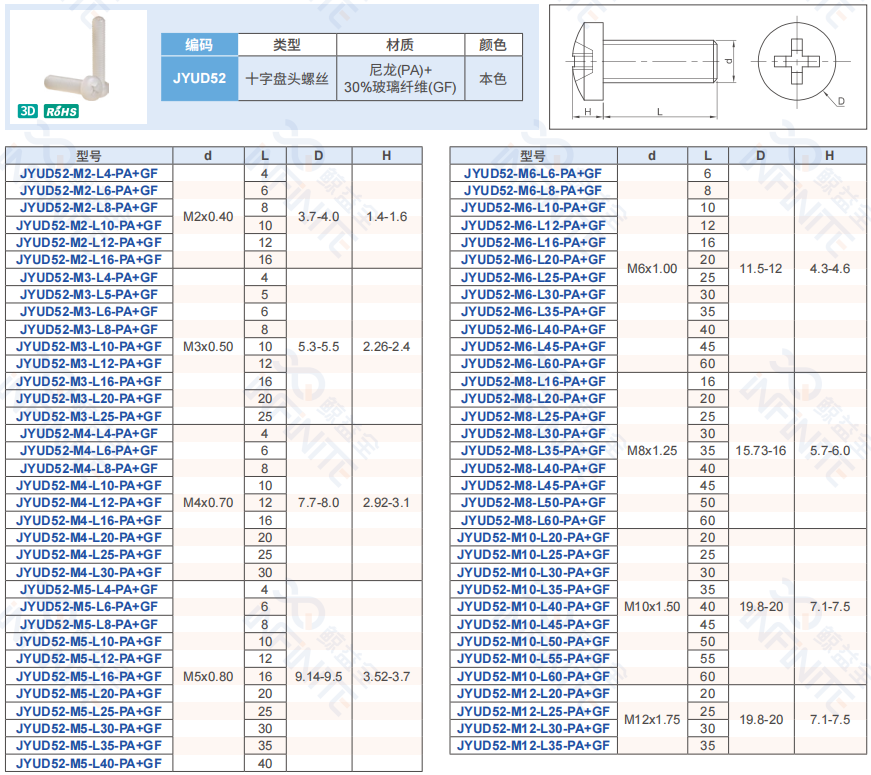Click the cross-head top view drawing
The image size is (871, 775).
(x=797, y=62)
